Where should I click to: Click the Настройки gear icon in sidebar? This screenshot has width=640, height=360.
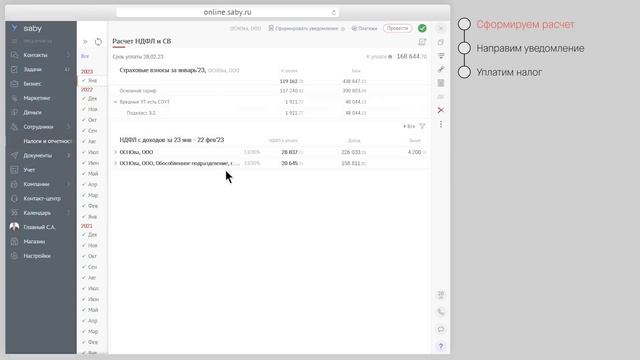pyautogui.click(x=14, y=256)
